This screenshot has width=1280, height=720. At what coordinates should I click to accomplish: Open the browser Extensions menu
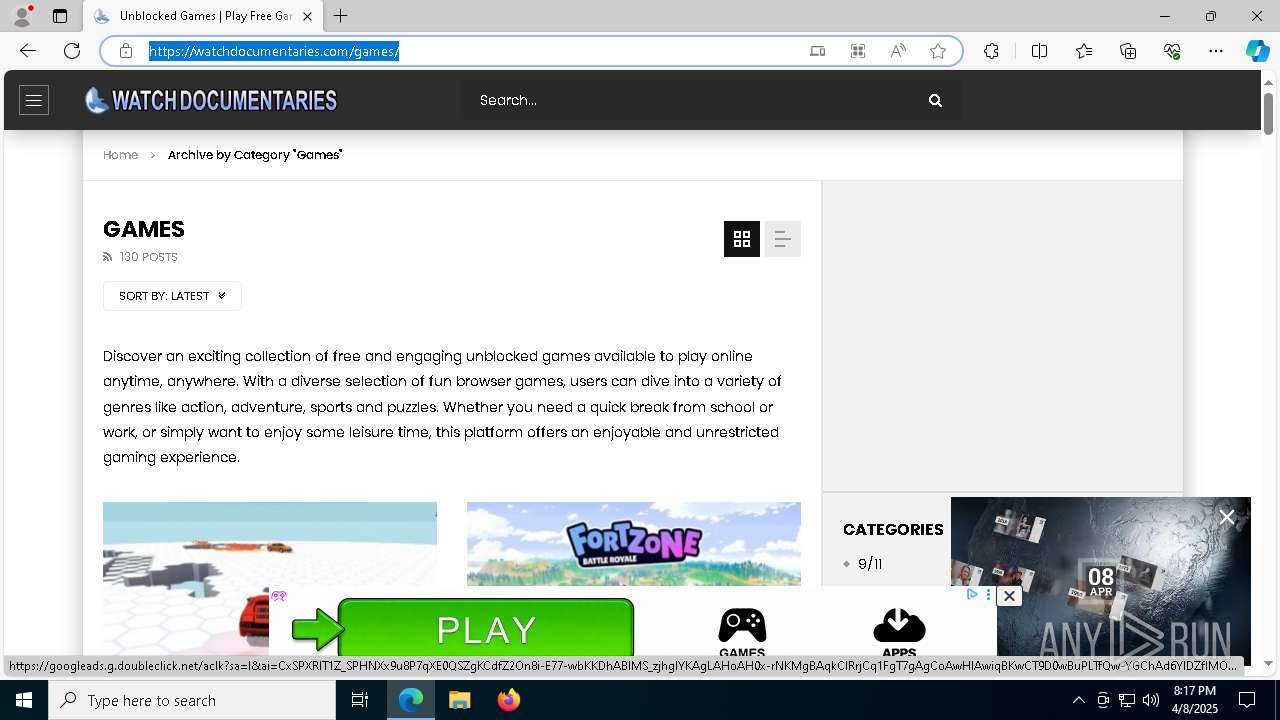[x=991, y=51]
